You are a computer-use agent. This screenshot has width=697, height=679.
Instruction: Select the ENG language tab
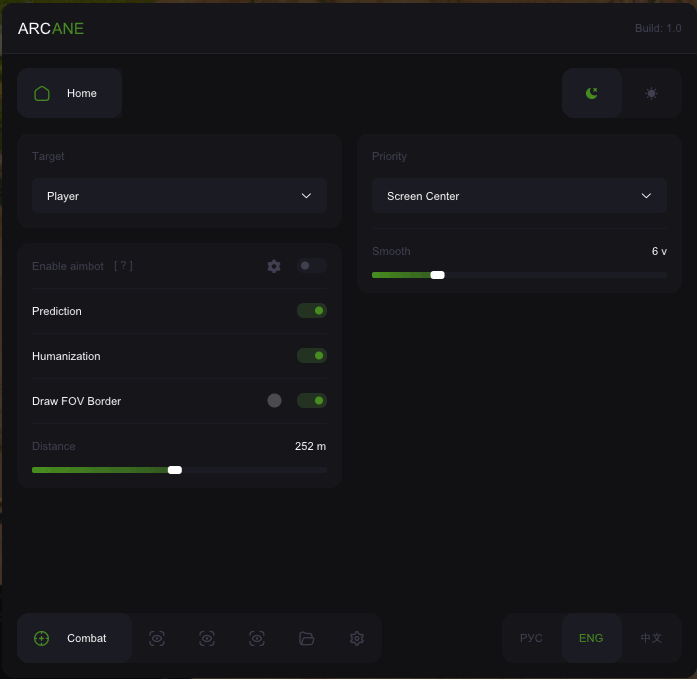[591, 638]
